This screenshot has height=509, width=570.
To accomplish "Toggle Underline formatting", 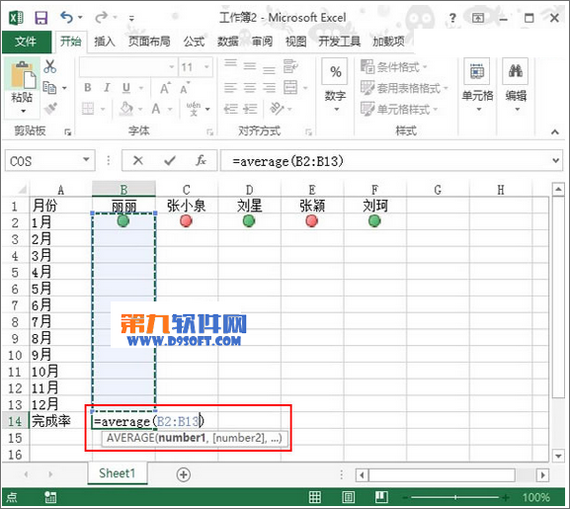I will [126, 88].
